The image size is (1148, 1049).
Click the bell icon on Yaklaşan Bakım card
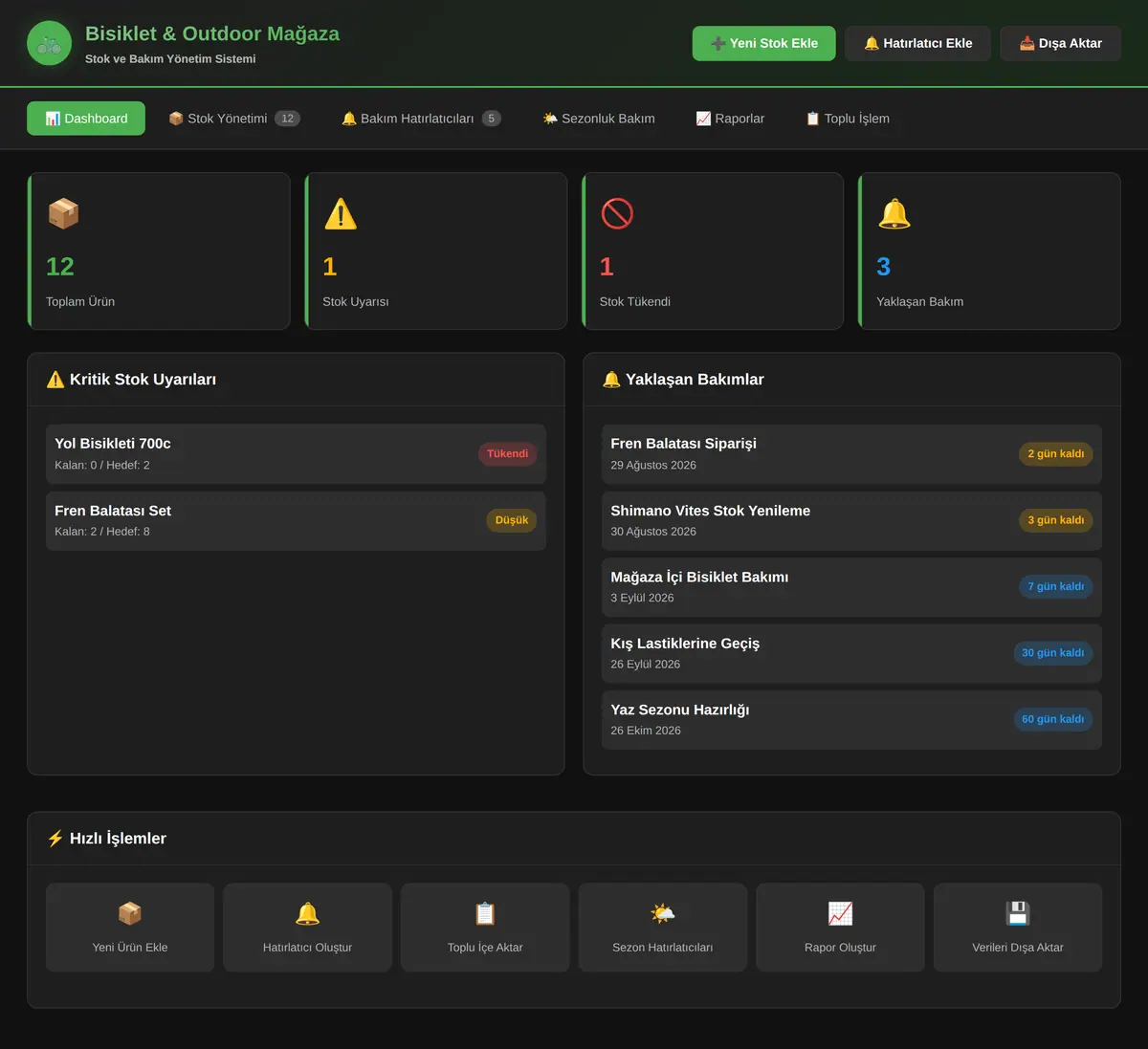tap(894, 213)
